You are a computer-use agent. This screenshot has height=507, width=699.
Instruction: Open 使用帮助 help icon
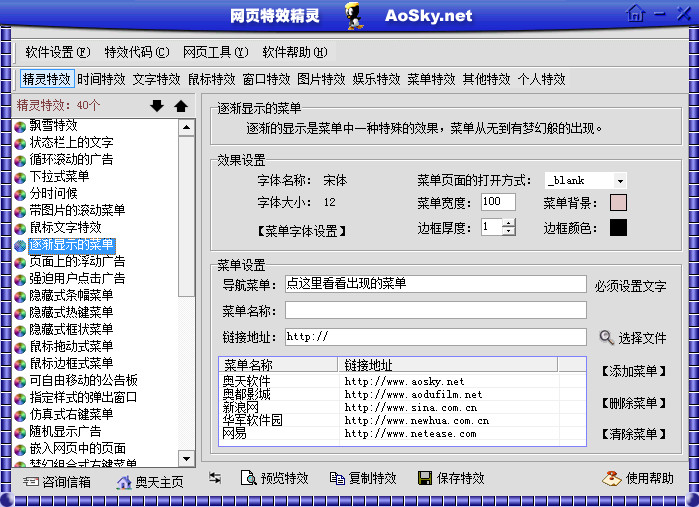[x=612, y=478]
